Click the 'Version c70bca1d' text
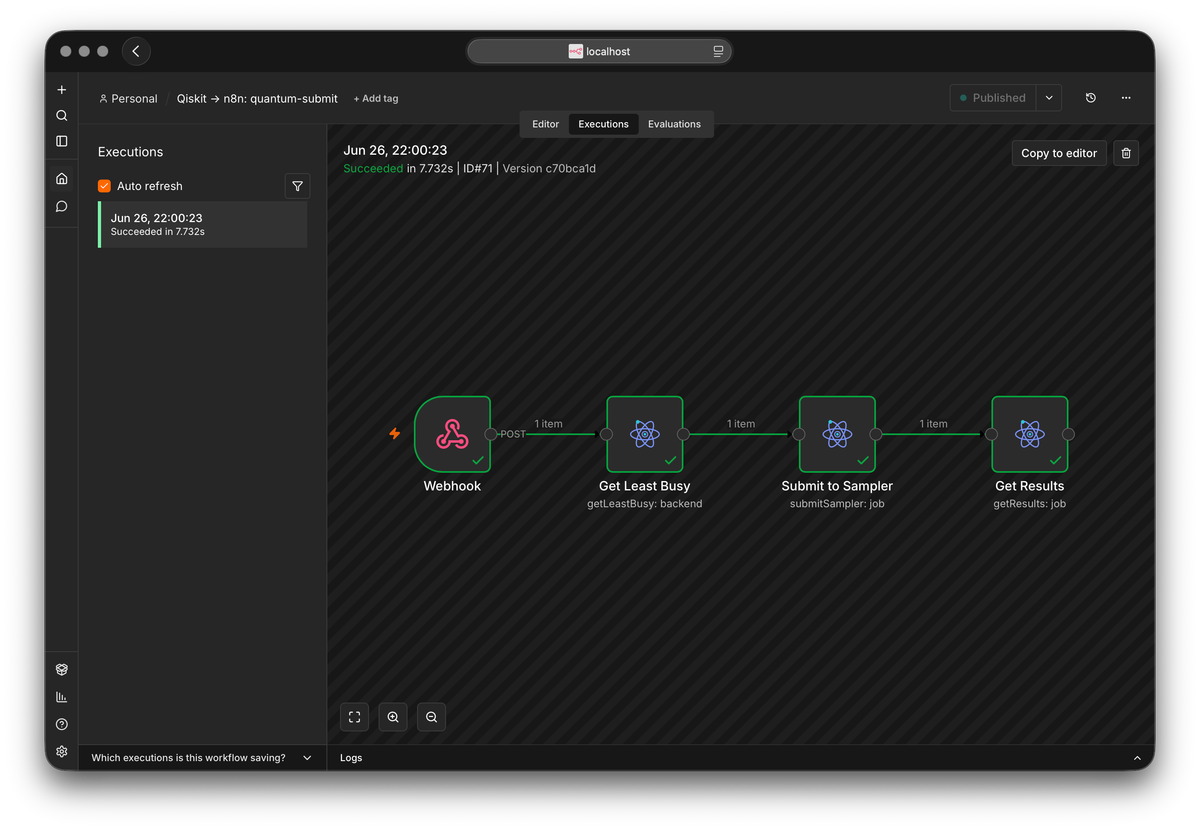The height and width of the screenshot is (830, 1200). pos(549,168)
